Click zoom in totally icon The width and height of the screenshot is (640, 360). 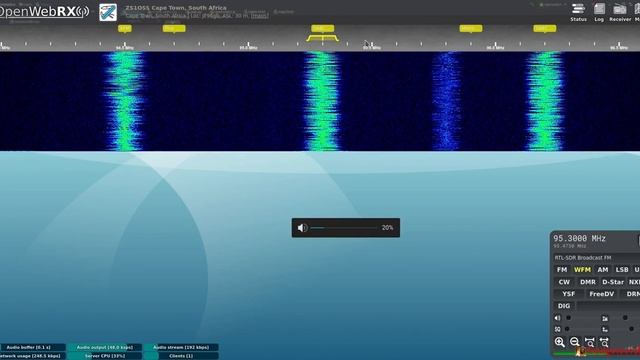click(589, 342)
